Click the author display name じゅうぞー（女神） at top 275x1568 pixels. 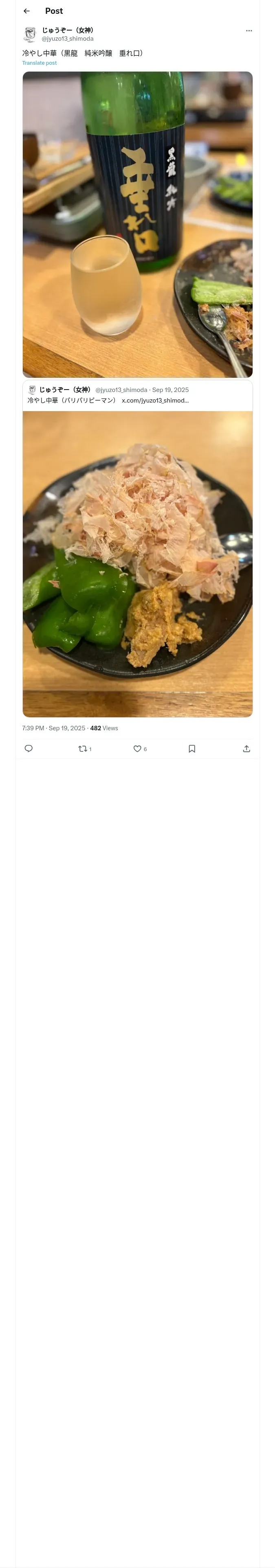coord(68,30)
